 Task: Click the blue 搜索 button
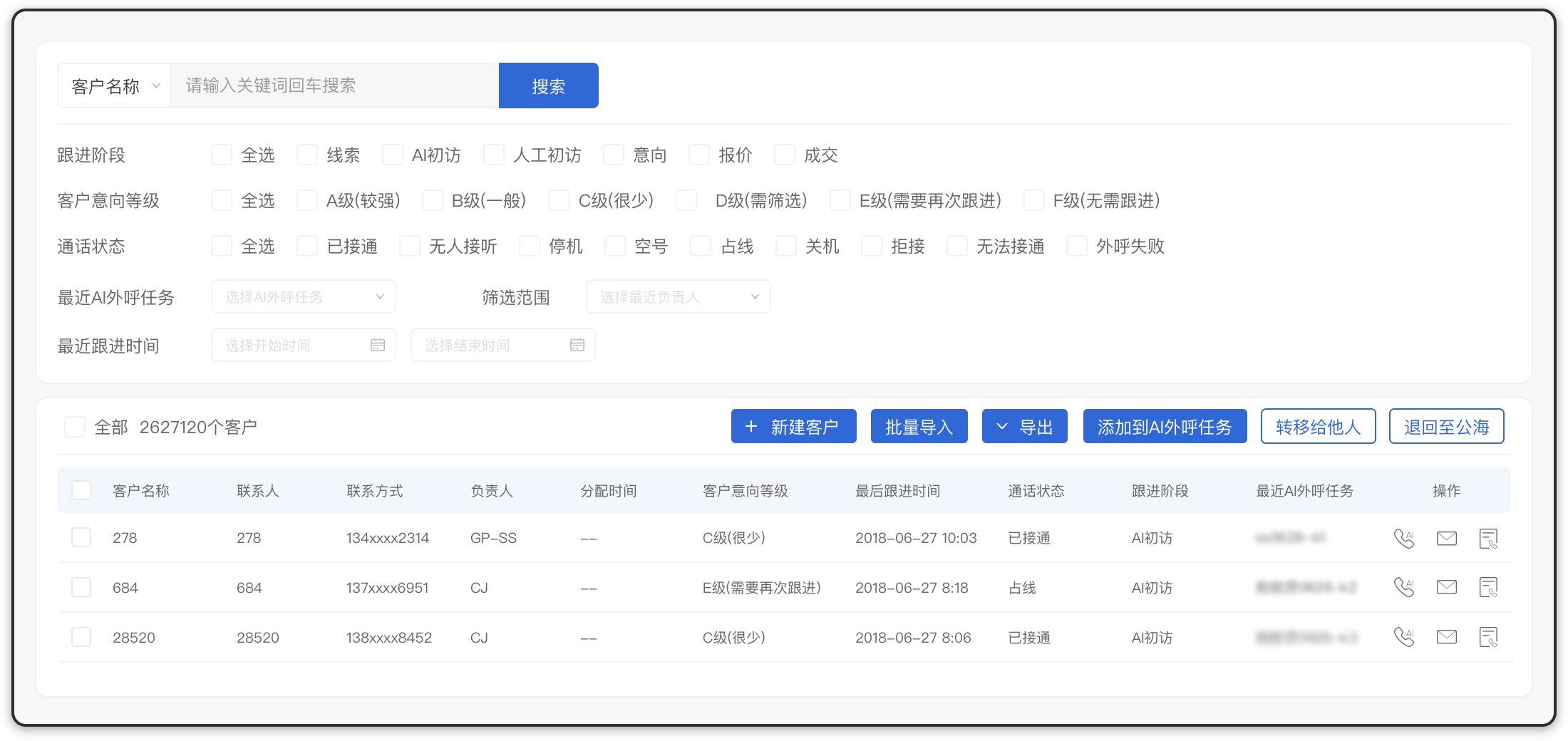548,85
